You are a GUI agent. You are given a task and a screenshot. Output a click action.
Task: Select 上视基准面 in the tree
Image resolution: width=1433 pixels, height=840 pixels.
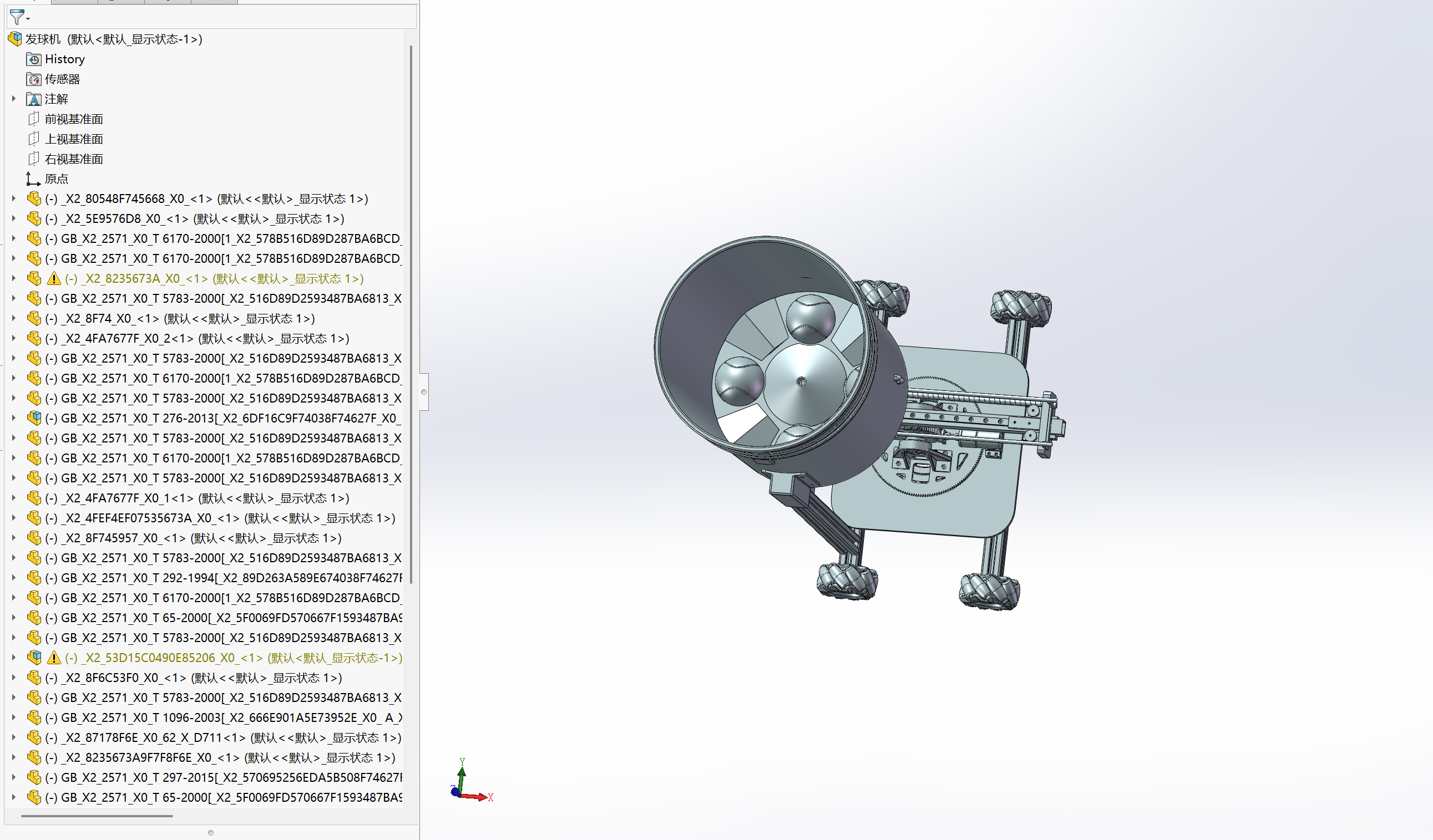(74, 139)
